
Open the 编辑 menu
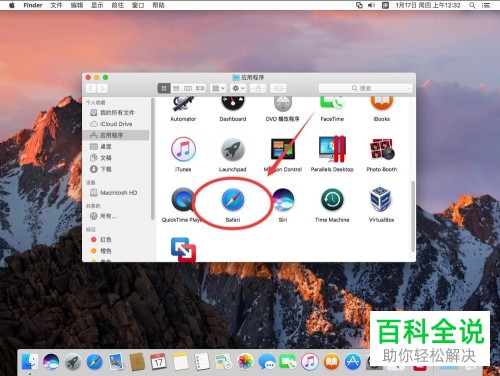pos(77,5)
